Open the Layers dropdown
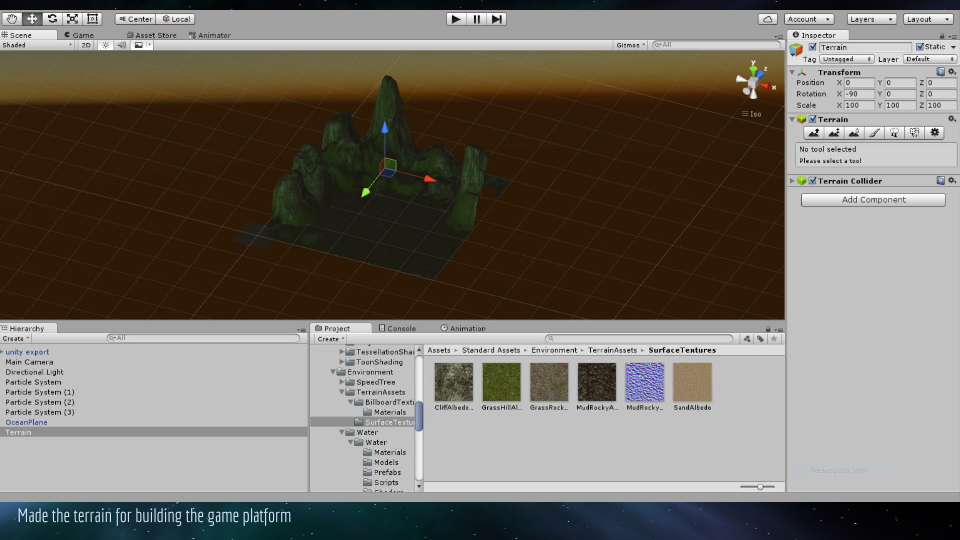 pyautogui.click(x=872, y=19)
